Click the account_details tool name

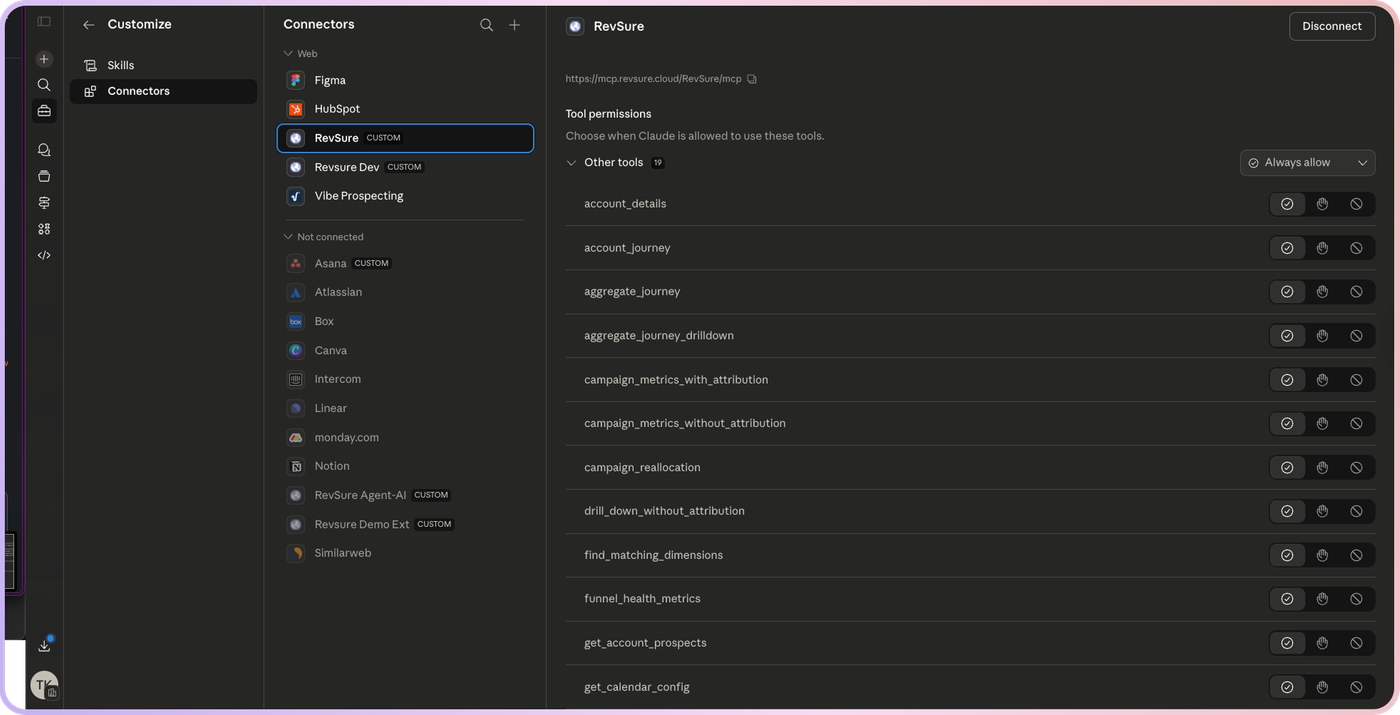(625, 204)
